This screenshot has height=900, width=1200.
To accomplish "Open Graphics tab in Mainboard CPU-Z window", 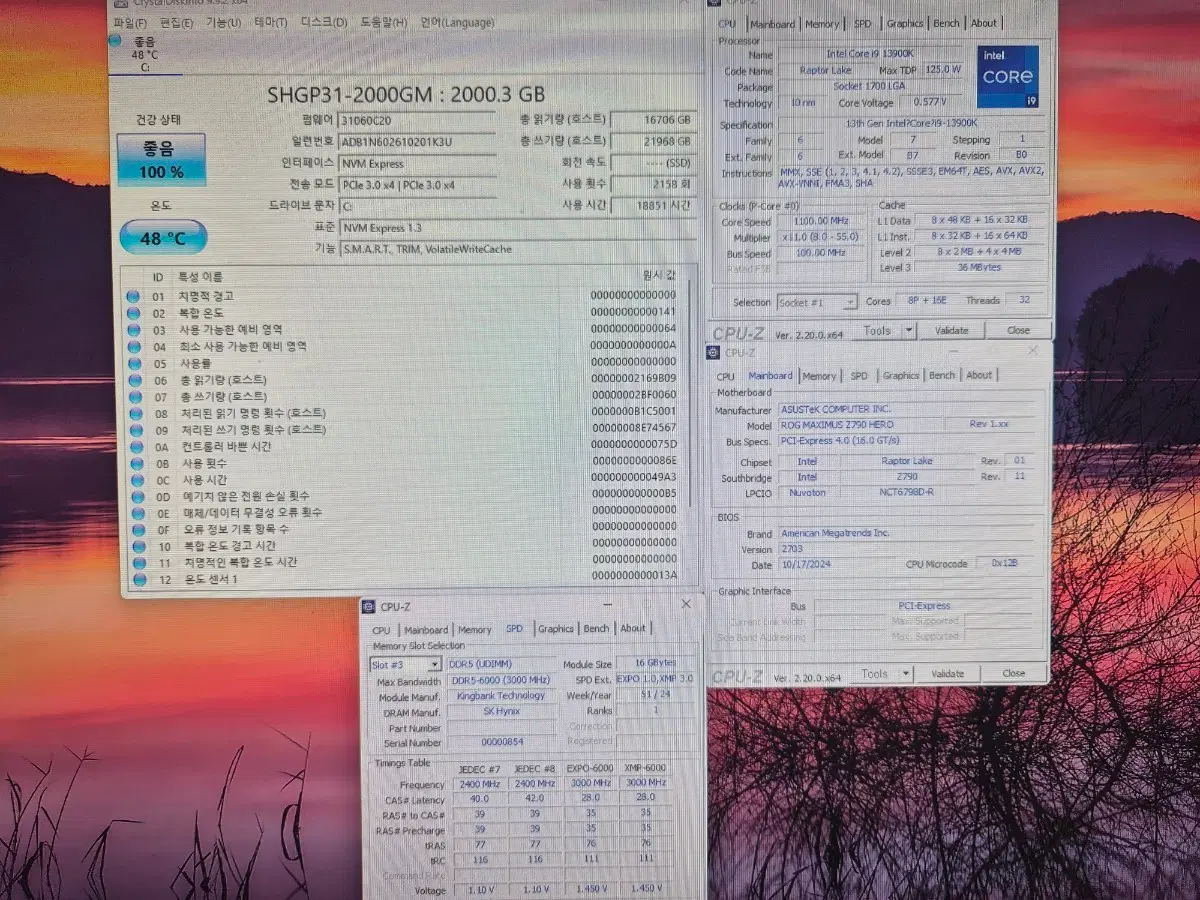I will (x=900, y=375).
